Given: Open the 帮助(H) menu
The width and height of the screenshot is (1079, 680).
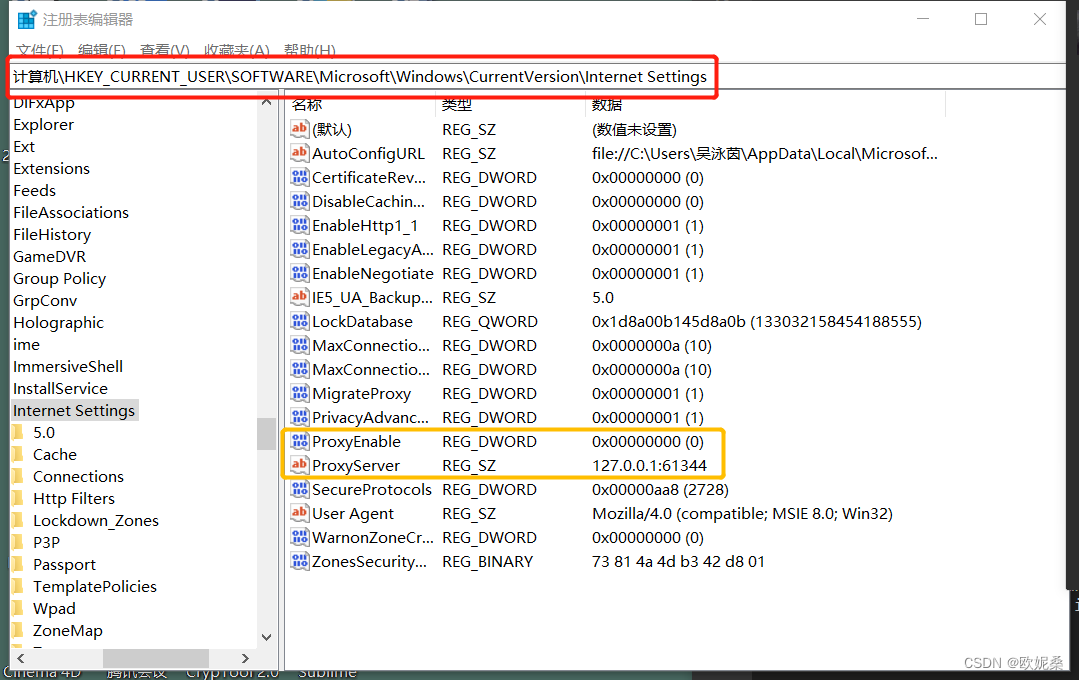Looking at the screenshot, I should 310,50.
